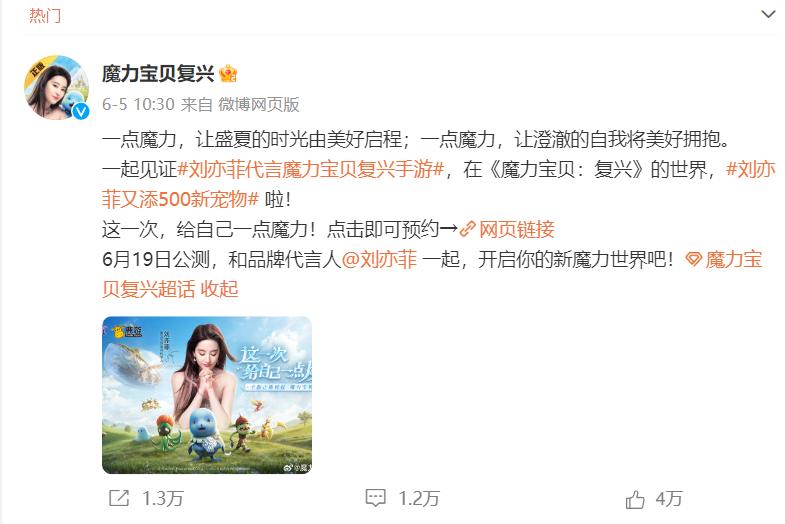Open the 微博网页版 source link
This screenshot has width=785, height=524.
pyautogui.click(x=259, y=104)
